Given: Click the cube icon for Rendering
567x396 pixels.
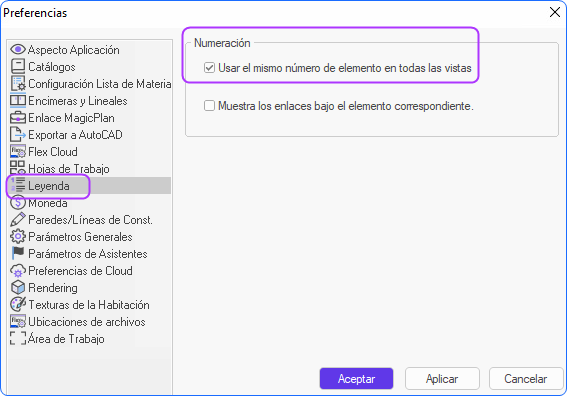Looking at the screenshot, I should [18, 288].
